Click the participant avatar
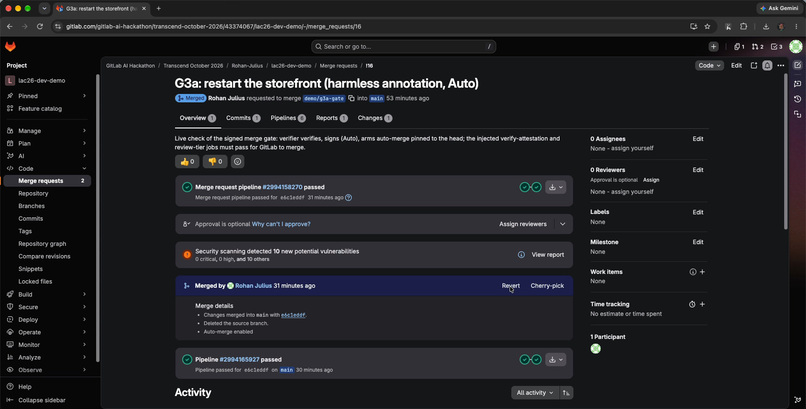 pyautogui.click(x=595, y=349)
